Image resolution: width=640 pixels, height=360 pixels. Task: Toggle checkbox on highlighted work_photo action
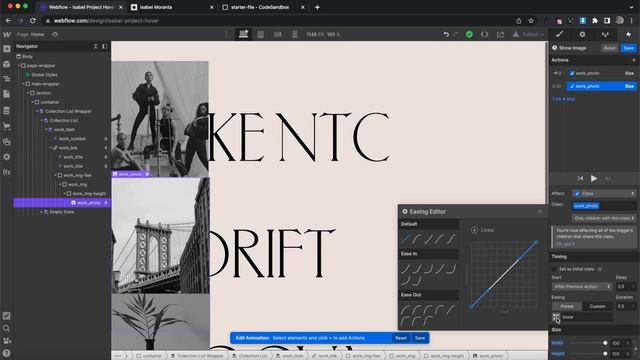tap(572, 87)
